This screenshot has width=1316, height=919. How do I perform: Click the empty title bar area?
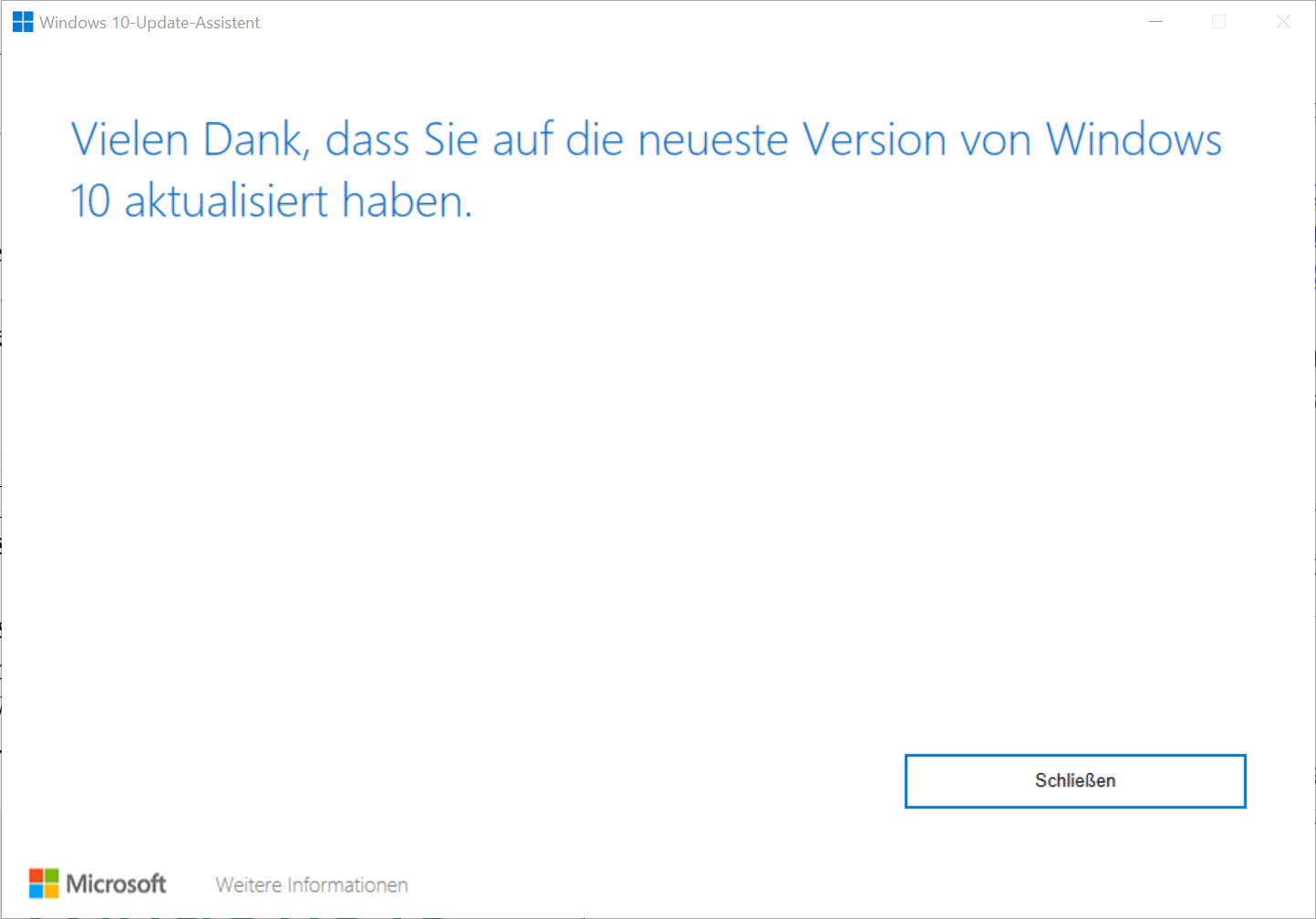pyautogui.click(x=693, y=22)
